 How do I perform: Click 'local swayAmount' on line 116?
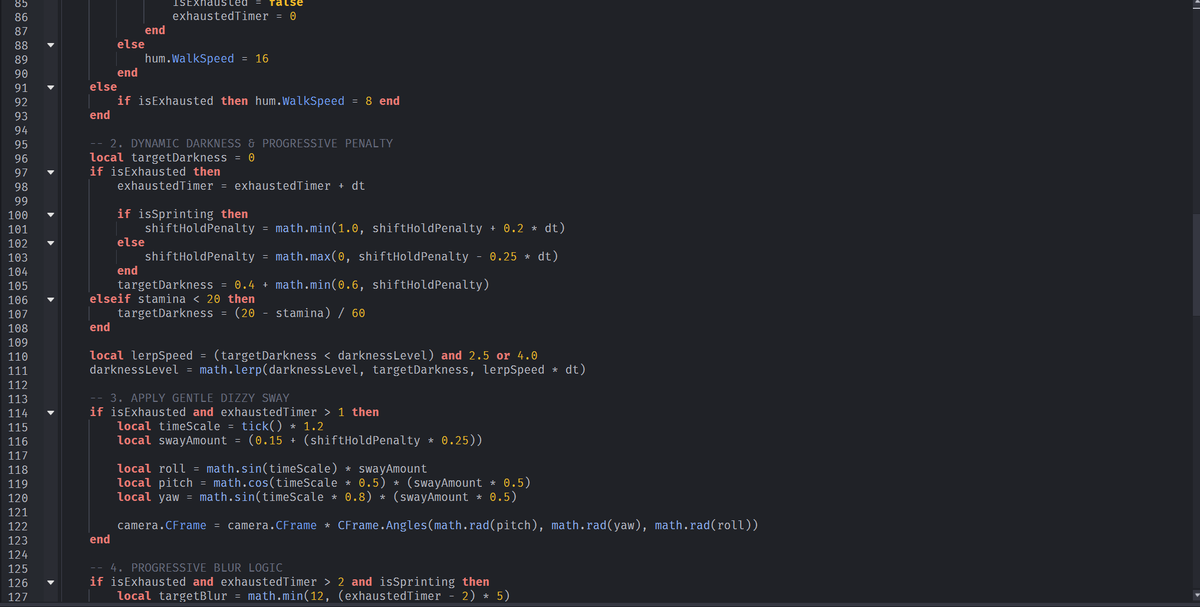pyautogui.click(x=172, y=440)
